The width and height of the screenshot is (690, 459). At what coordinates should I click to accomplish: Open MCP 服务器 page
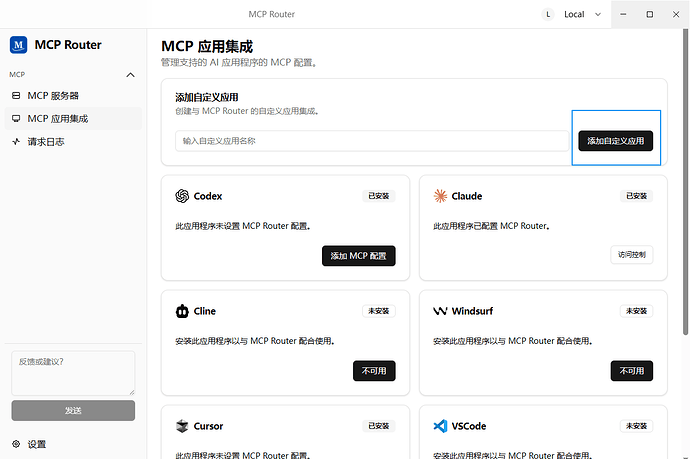[73, 95]
